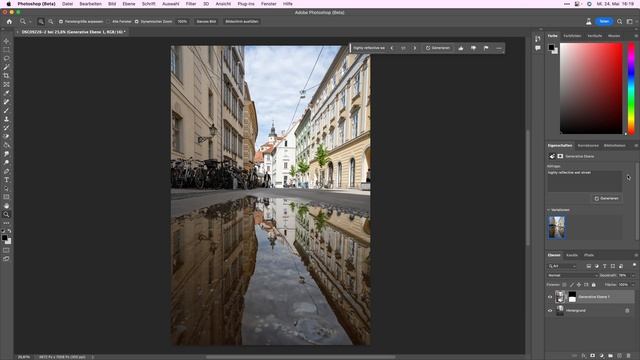Open the Eigenschaften panel menu
Image resolution: width=640 pixels, height=360 pixels.
coord(636,146)
